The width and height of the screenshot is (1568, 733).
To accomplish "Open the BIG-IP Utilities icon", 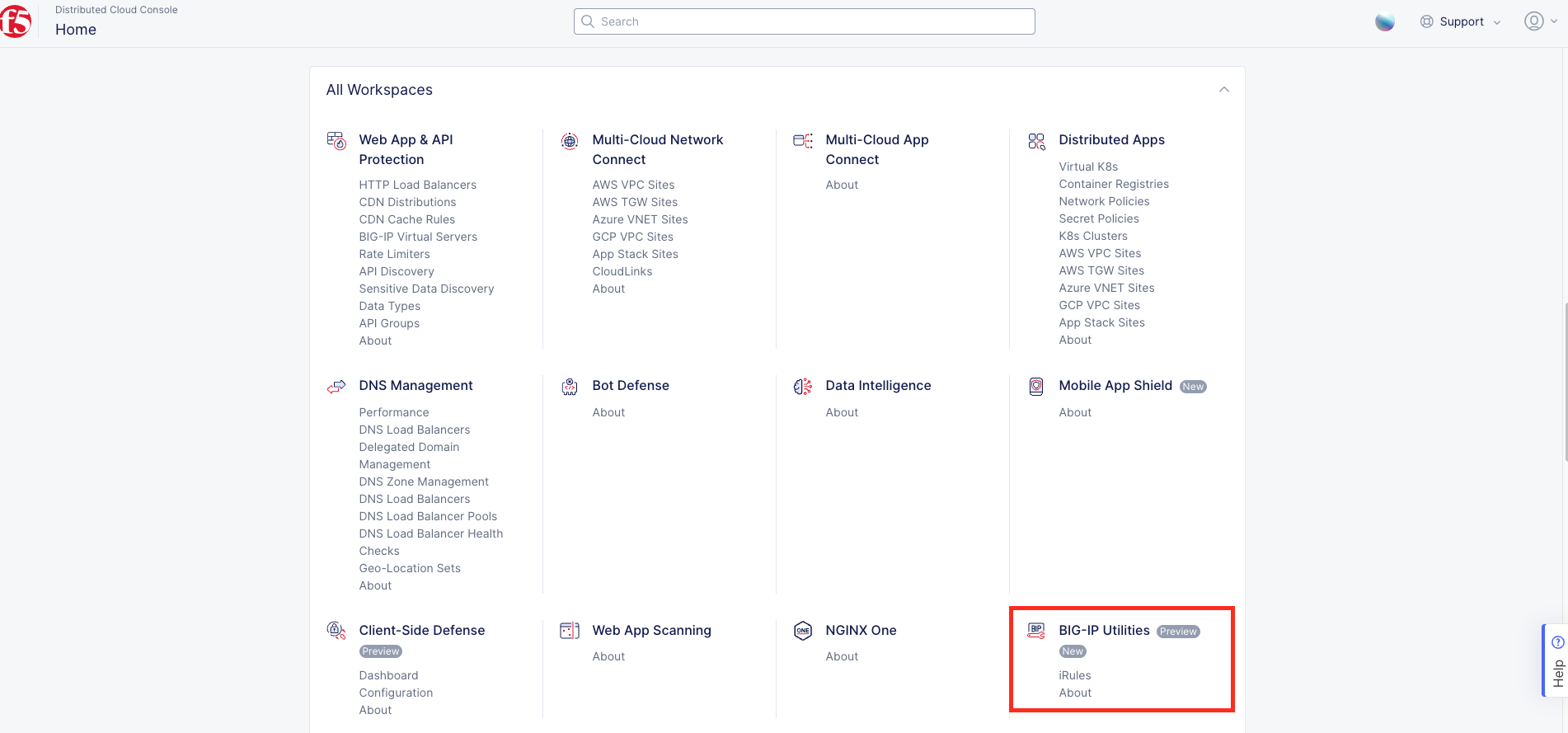I will click(x=1036, y=632).
